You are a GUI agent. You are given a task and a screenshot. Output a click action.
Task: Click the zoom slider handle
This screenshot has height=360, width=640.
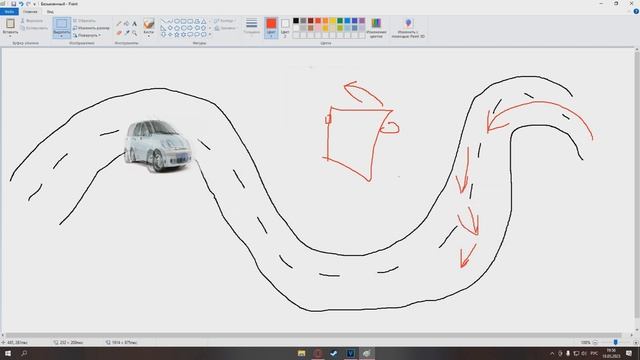[616, 342]
